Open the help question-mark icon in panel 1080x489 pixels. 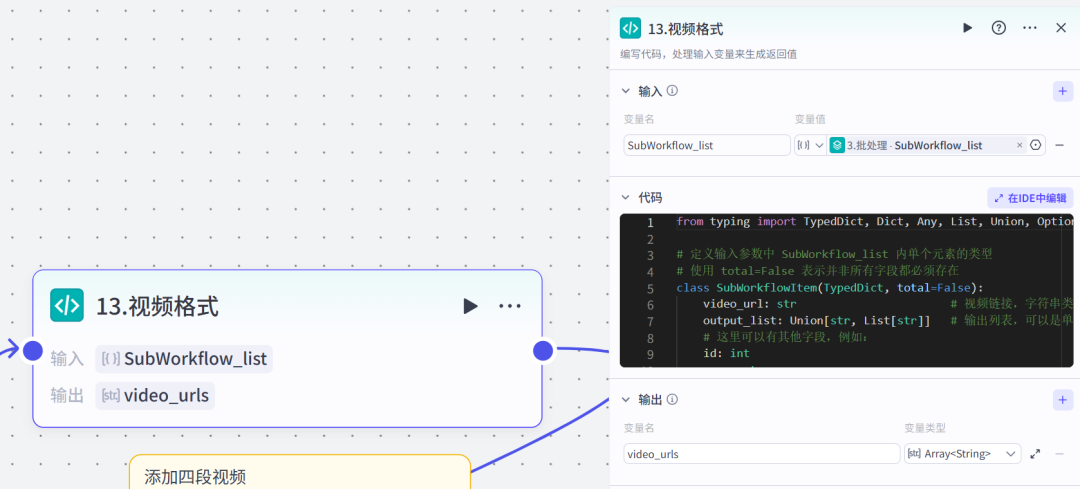coord(999,28)
